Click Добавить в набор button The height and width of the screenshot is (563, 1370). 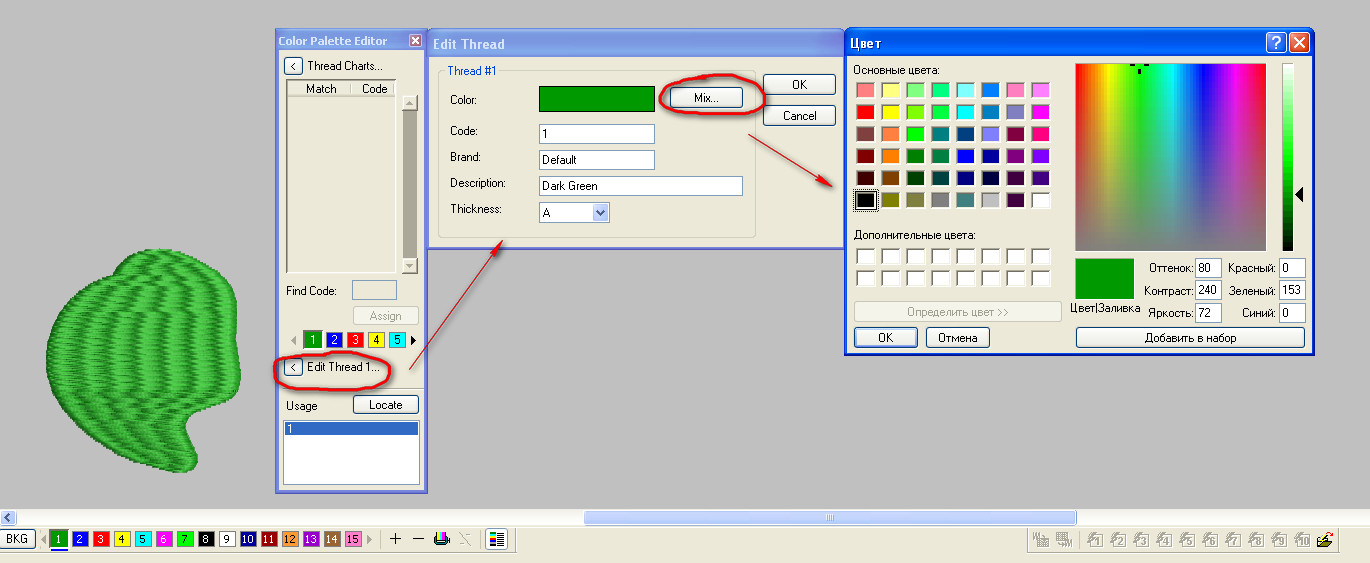(1190, 338)
